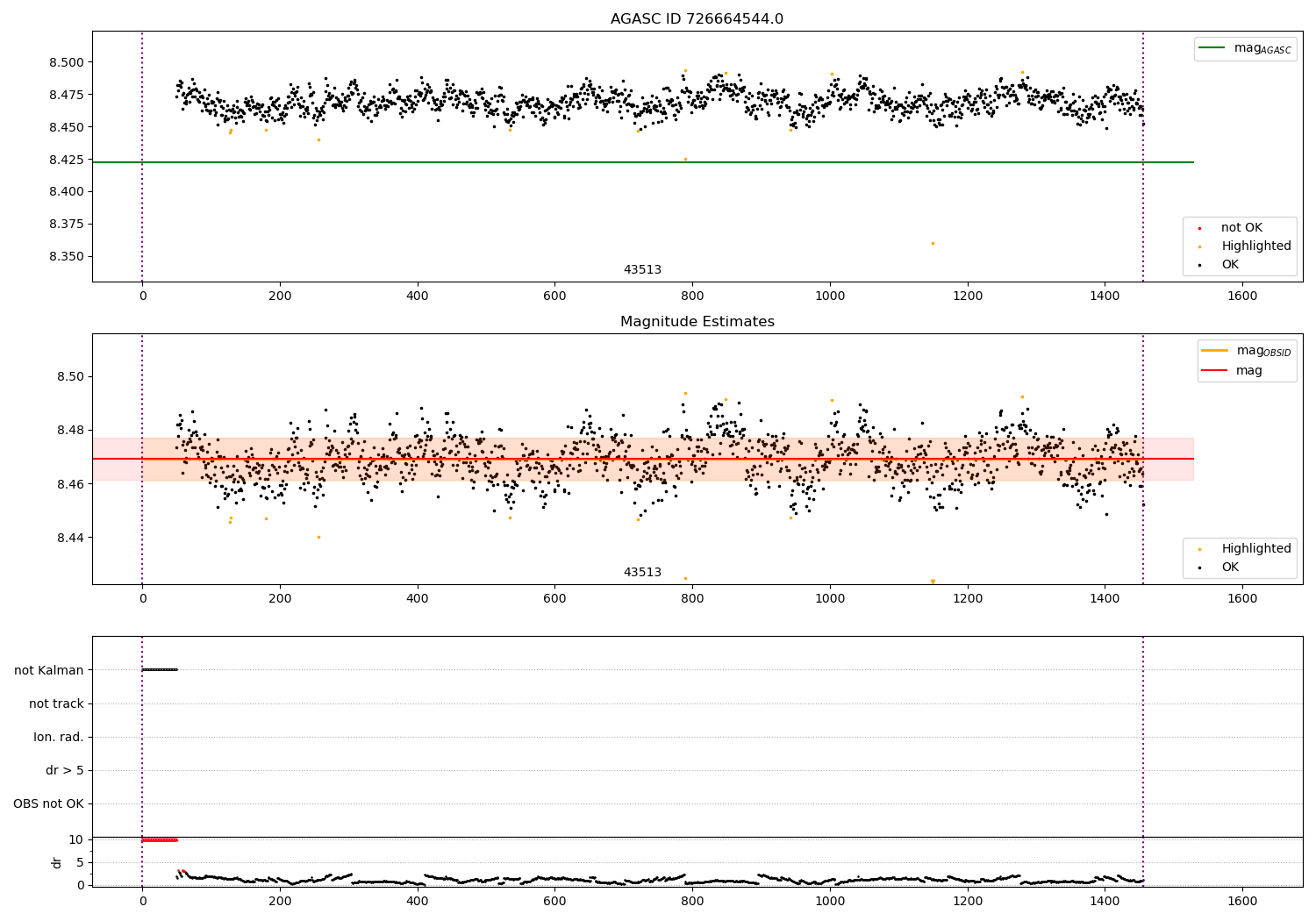Image resolution: width=1316 pixels, height=921 pixels.
Task: Click the '43513' annotation in Magnitude Estimates panel
Action: point(642,573)
